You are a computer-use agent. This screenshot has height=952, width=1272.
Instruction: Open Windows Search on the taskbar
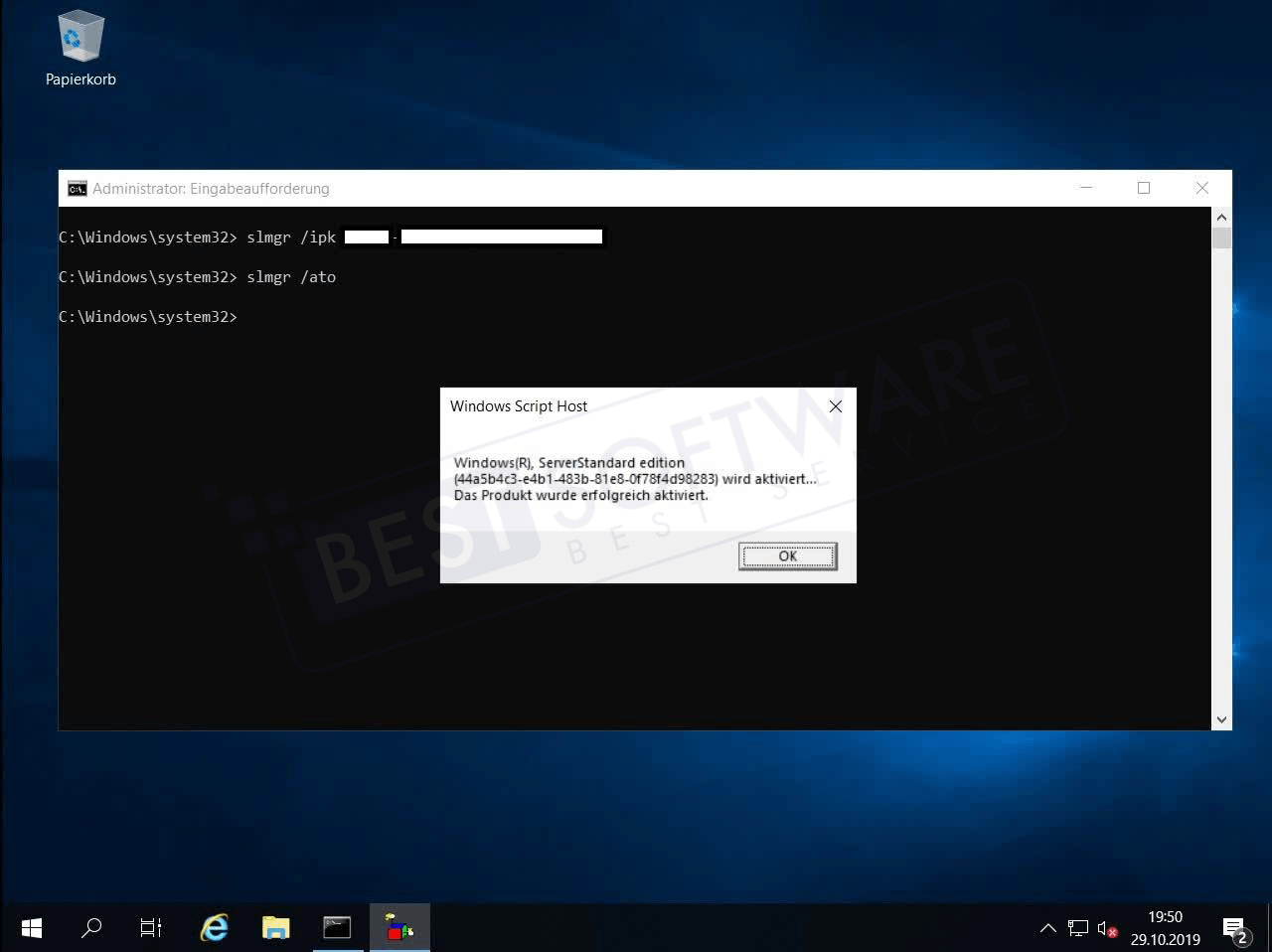pyautogui.click(x=91, y=927)
